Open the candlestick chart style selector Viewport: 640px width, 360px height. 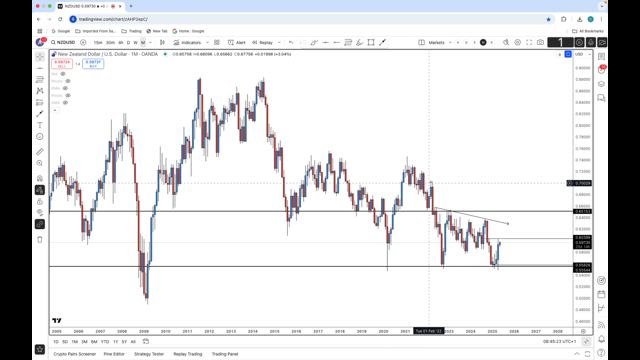click(162, 42)
